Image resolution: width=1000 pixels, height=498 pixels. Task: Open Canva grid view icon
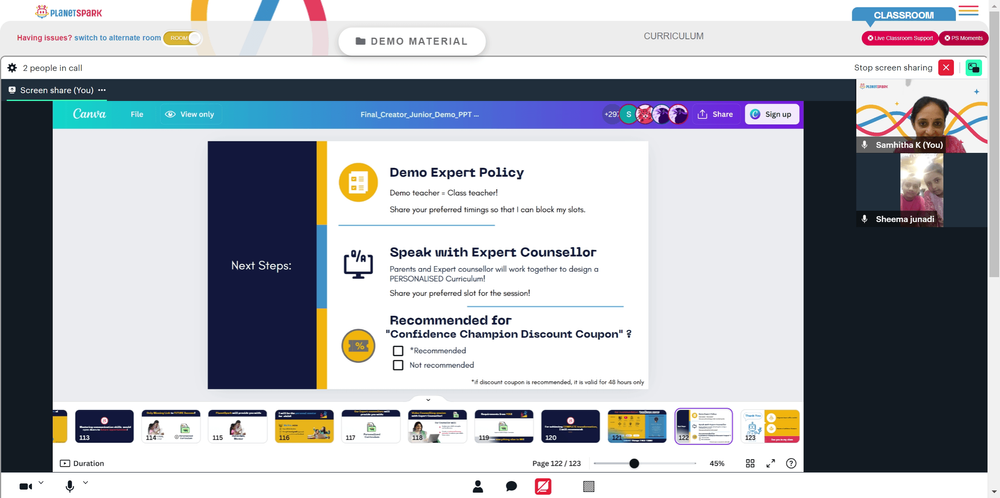tap(750, 464)
